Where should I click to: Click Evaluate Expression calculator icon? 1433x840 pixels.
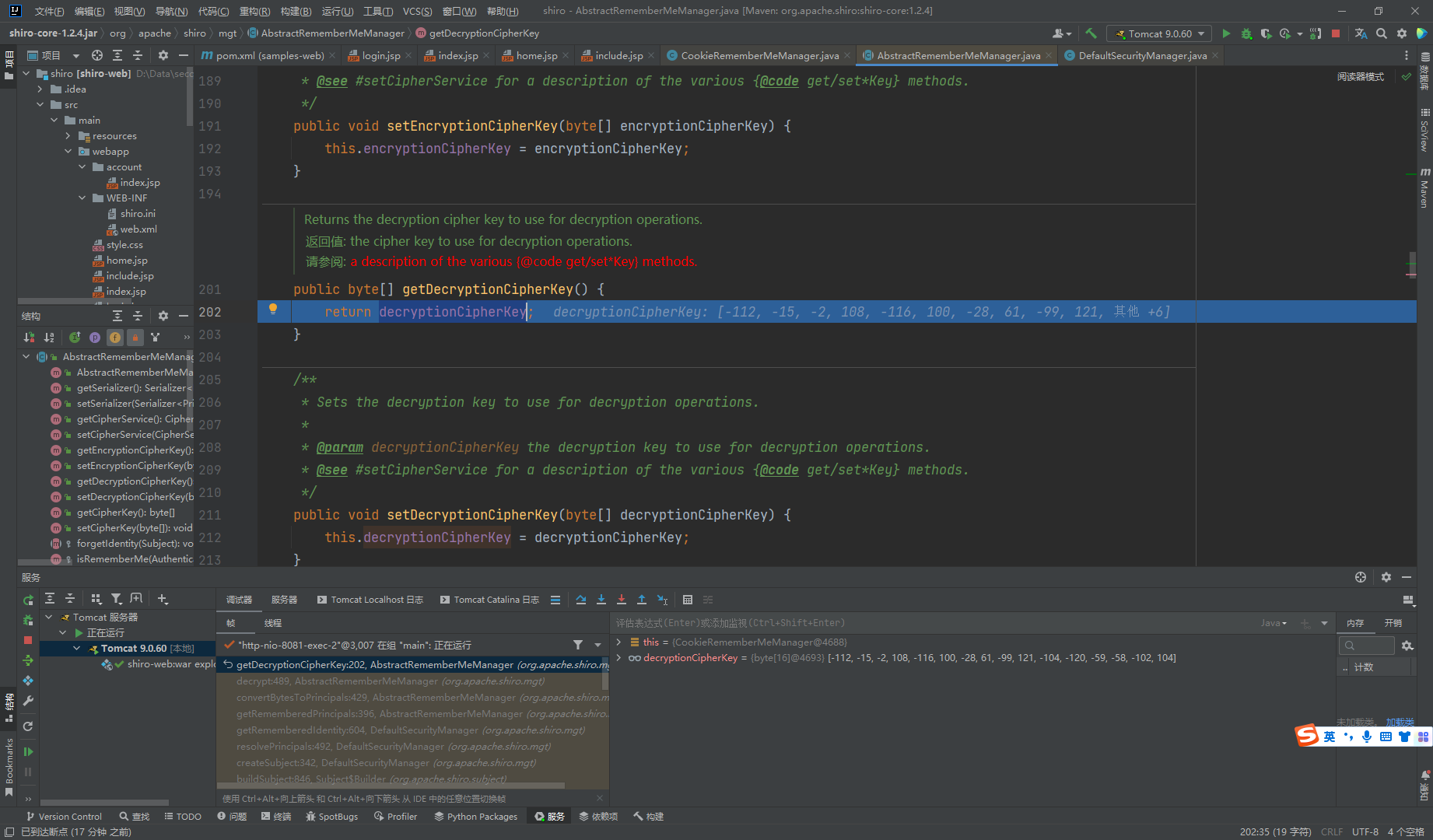688,600
